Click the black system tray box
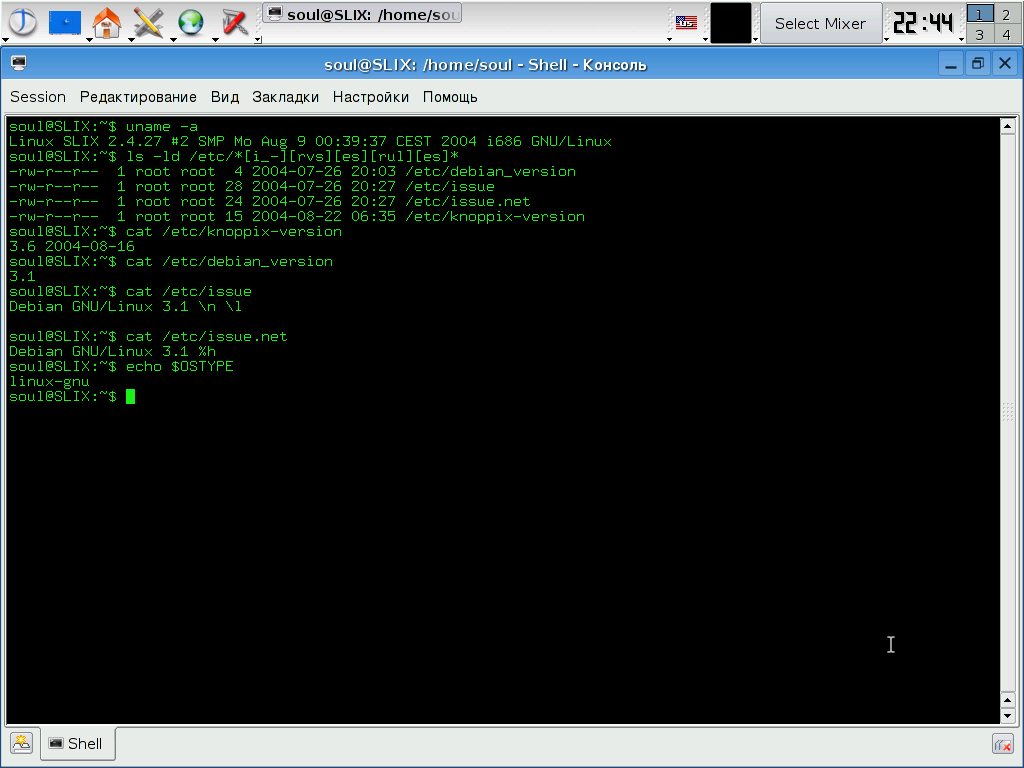Screen dimensions: 1024x768 [731, 23]
